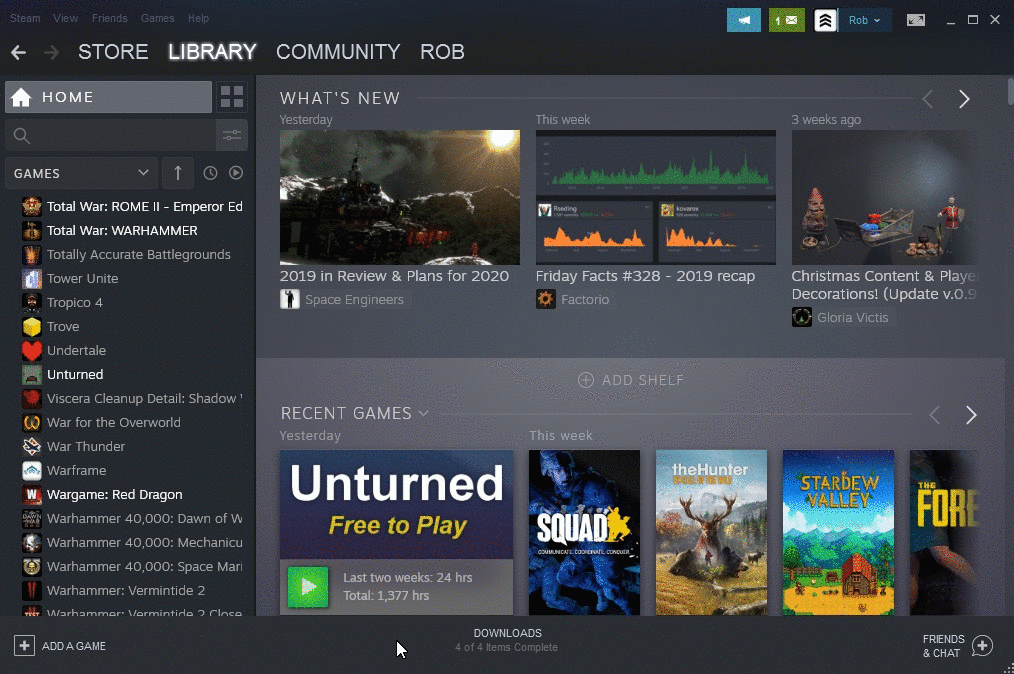Click ADD A GAME label
The width and height of the screenshot is (1014, 674).
pos(74,646)
